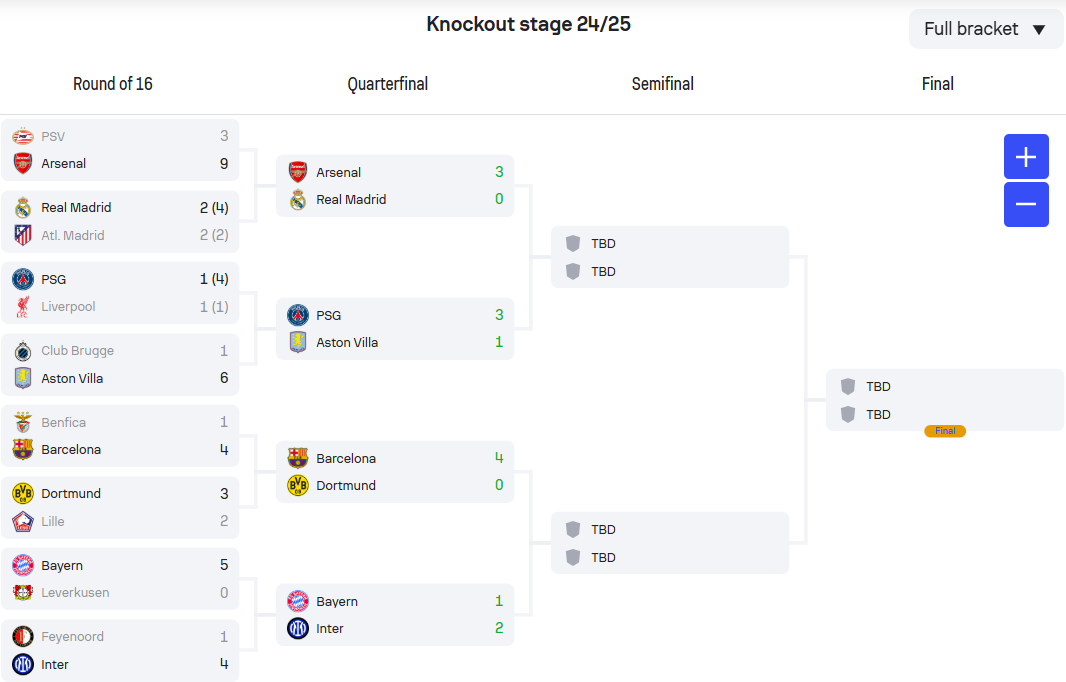Viewport: 1066px width, 682px height.
Task: Click the Final TBD match card
Action: click(945, 400)
